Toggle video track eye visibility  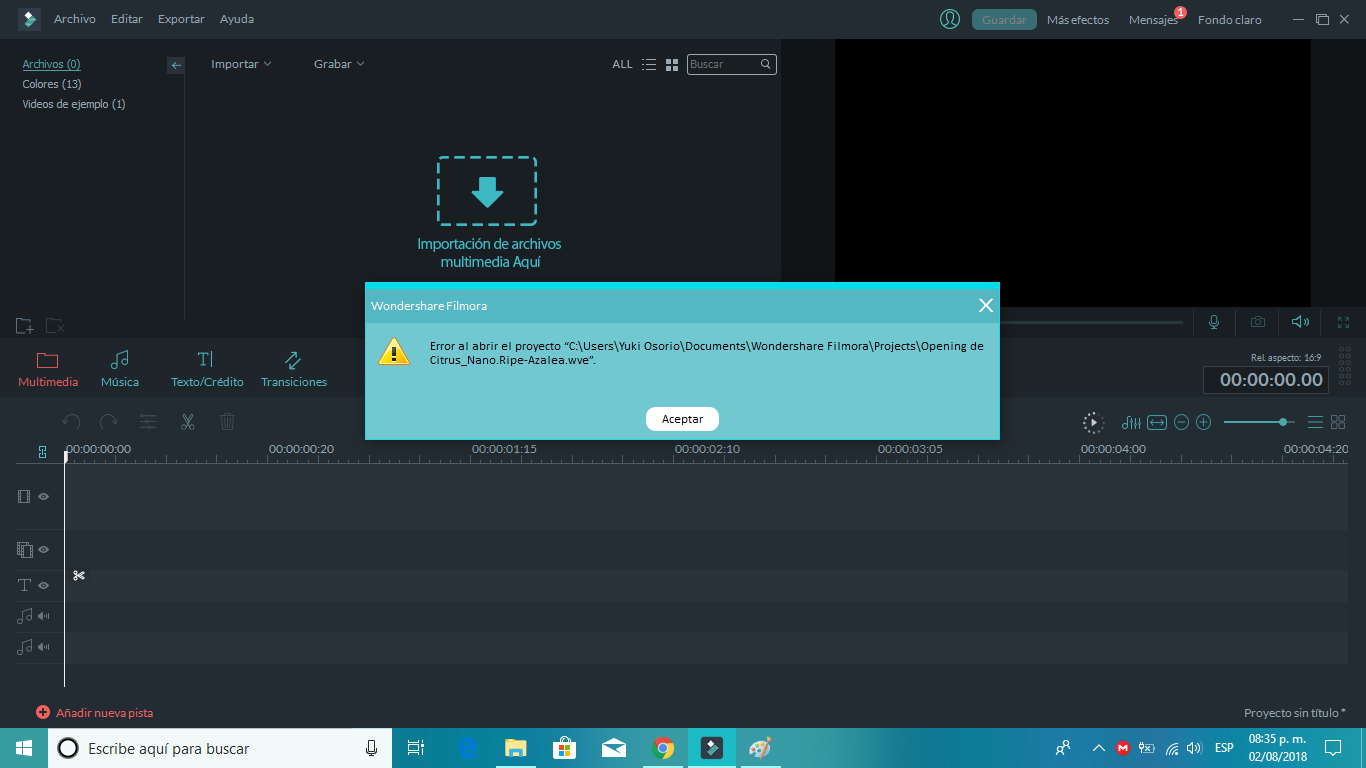[x=44, y=496]
